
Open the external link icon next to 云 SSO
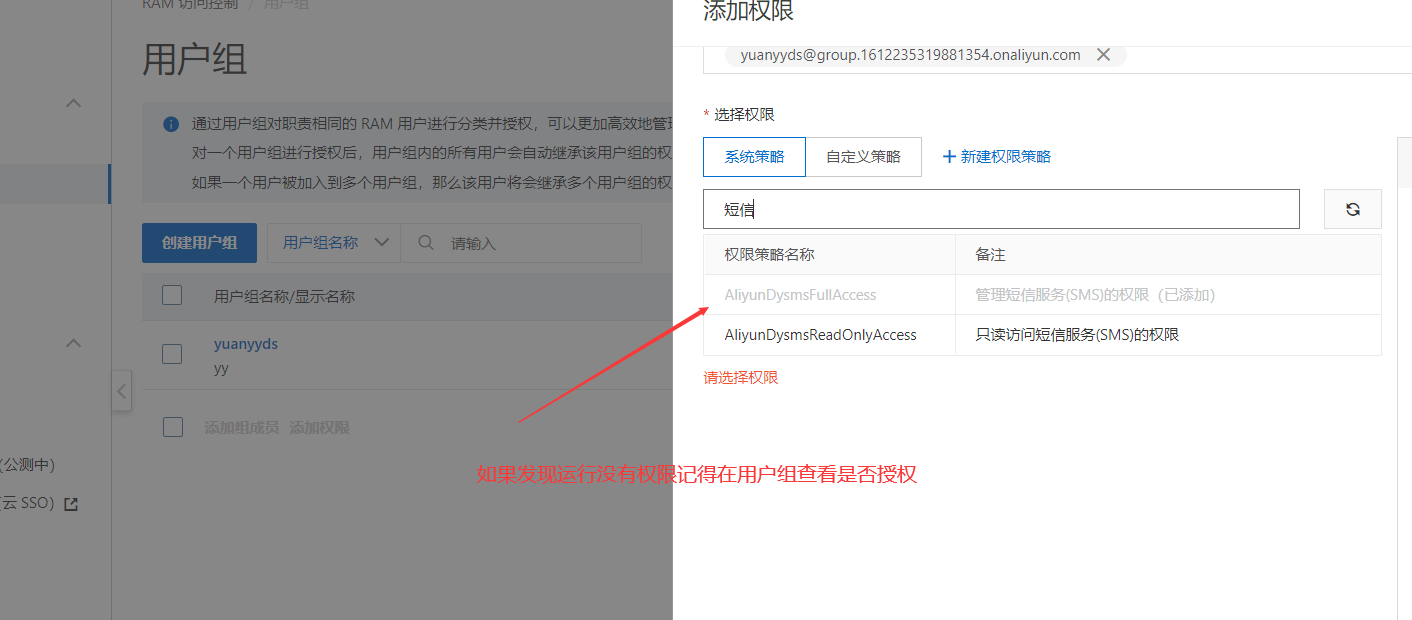point(71,504)
